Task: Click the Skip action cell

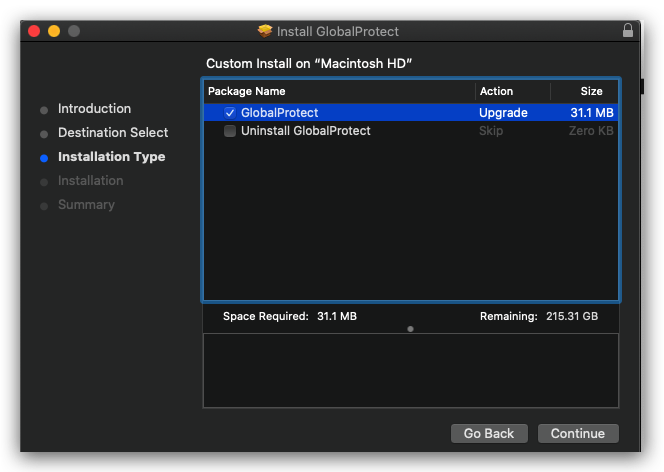Action: point(491,131)
